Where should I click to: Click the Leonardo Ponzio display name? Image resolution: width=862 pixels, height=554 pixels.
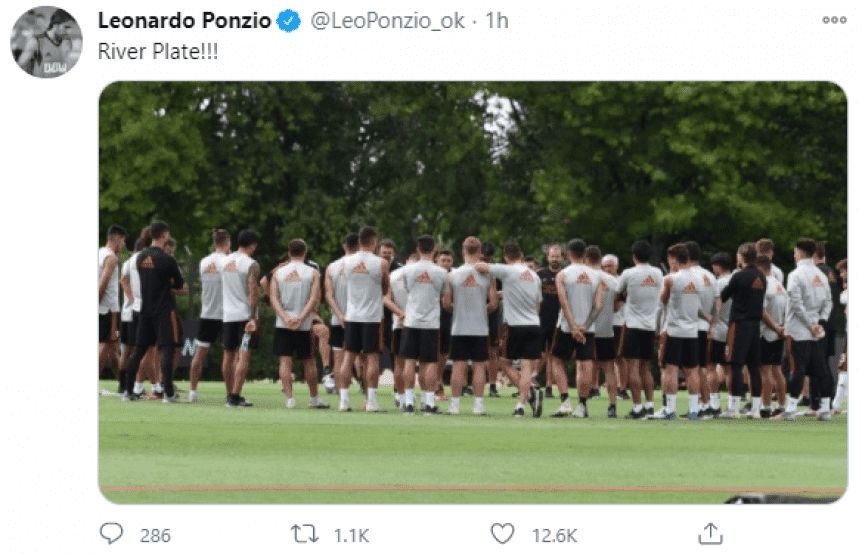click(x=184, y=21)
